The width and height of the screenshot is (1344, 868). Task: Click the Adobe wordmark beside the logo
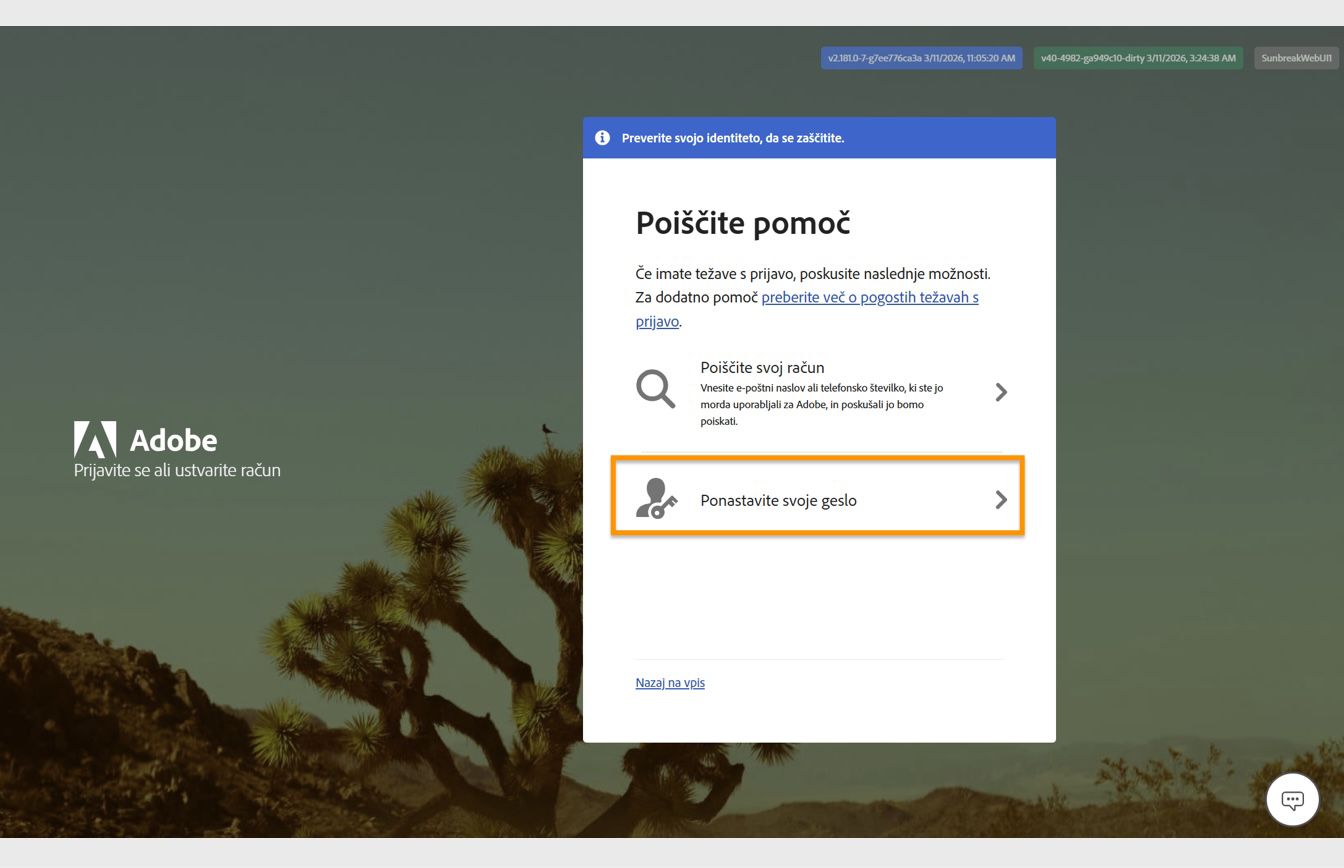[x=178, y=439]
